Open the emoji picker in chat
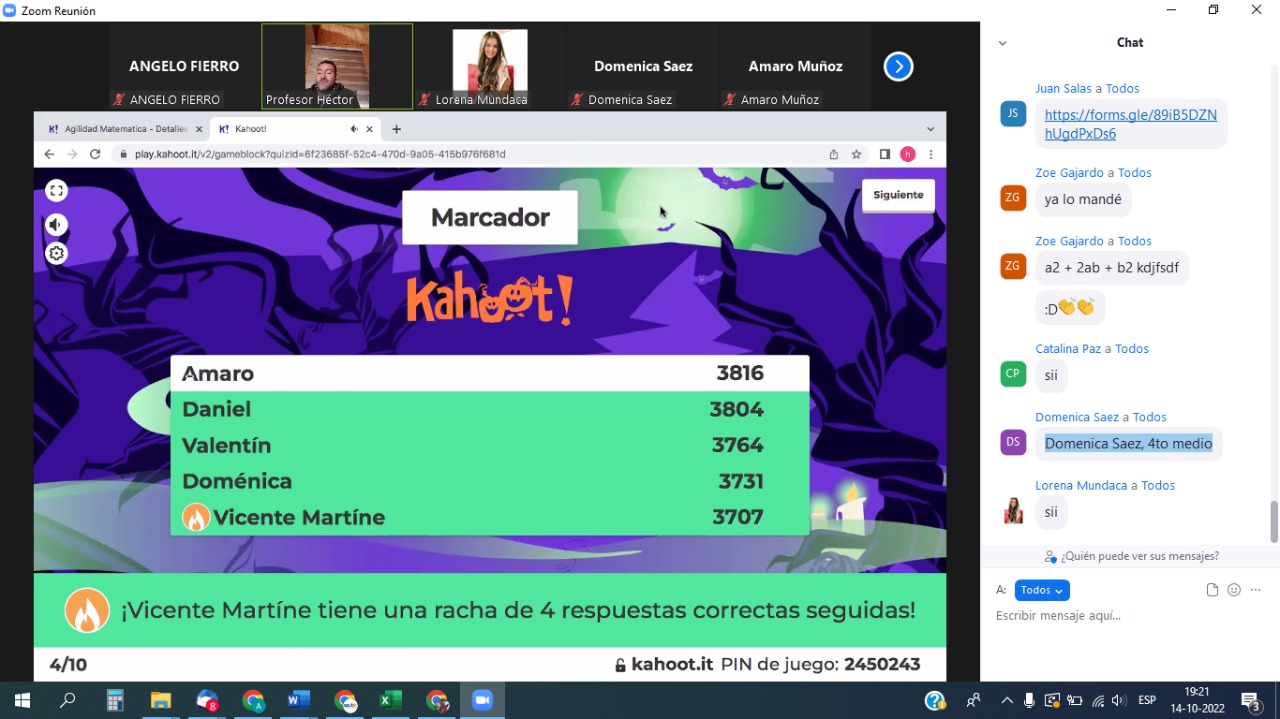 1234,590
